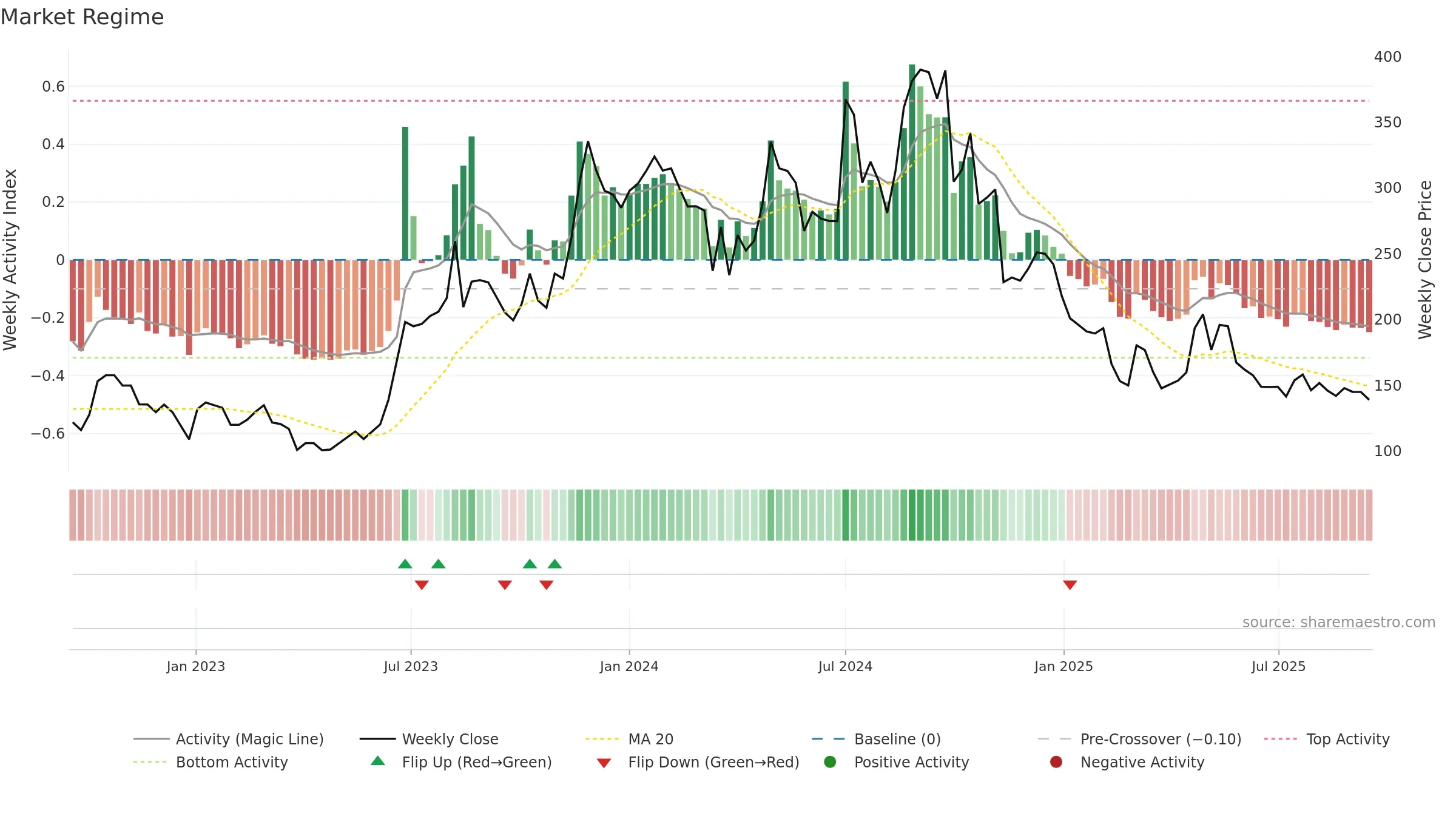Viewport: 1456px width, 819px height.
Task: Click the 250 price axis label
Action: pos(1388,254)
